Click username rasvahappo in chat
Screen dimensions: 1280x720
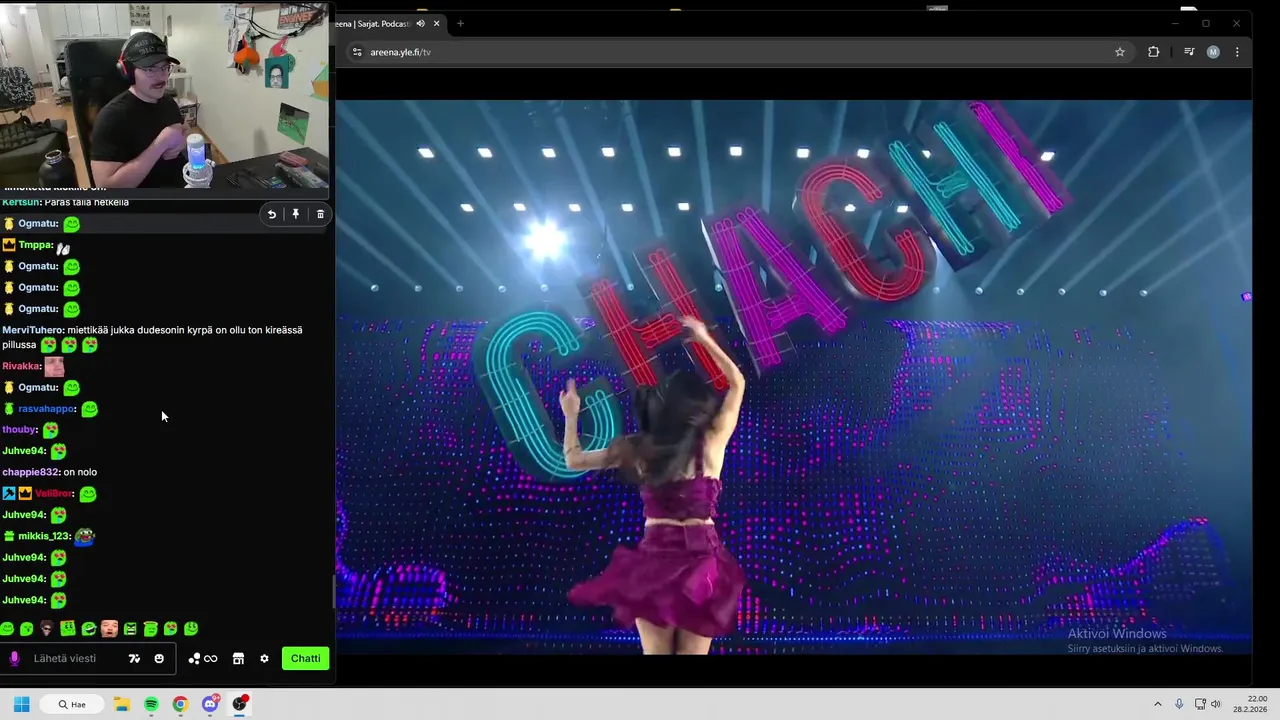tap(46, 408)
